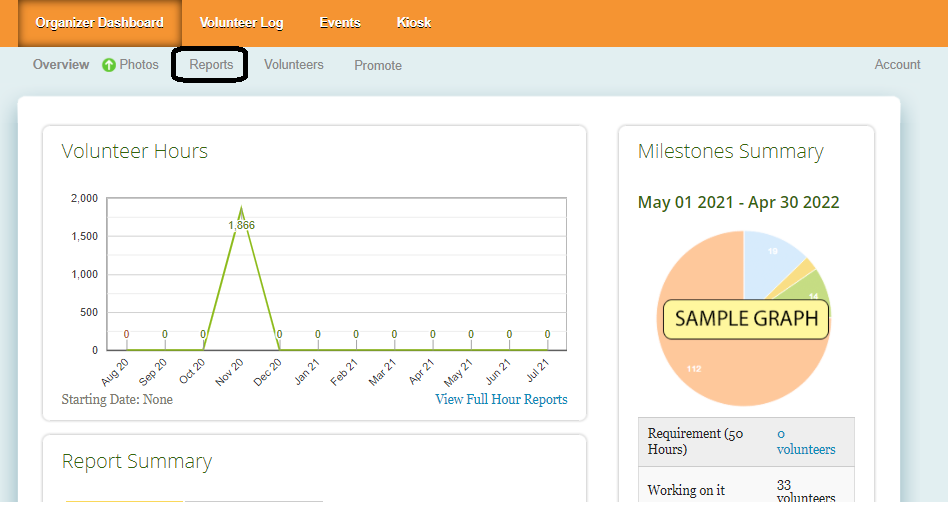Click the Jan 21 zero data point

pos(317,334)
